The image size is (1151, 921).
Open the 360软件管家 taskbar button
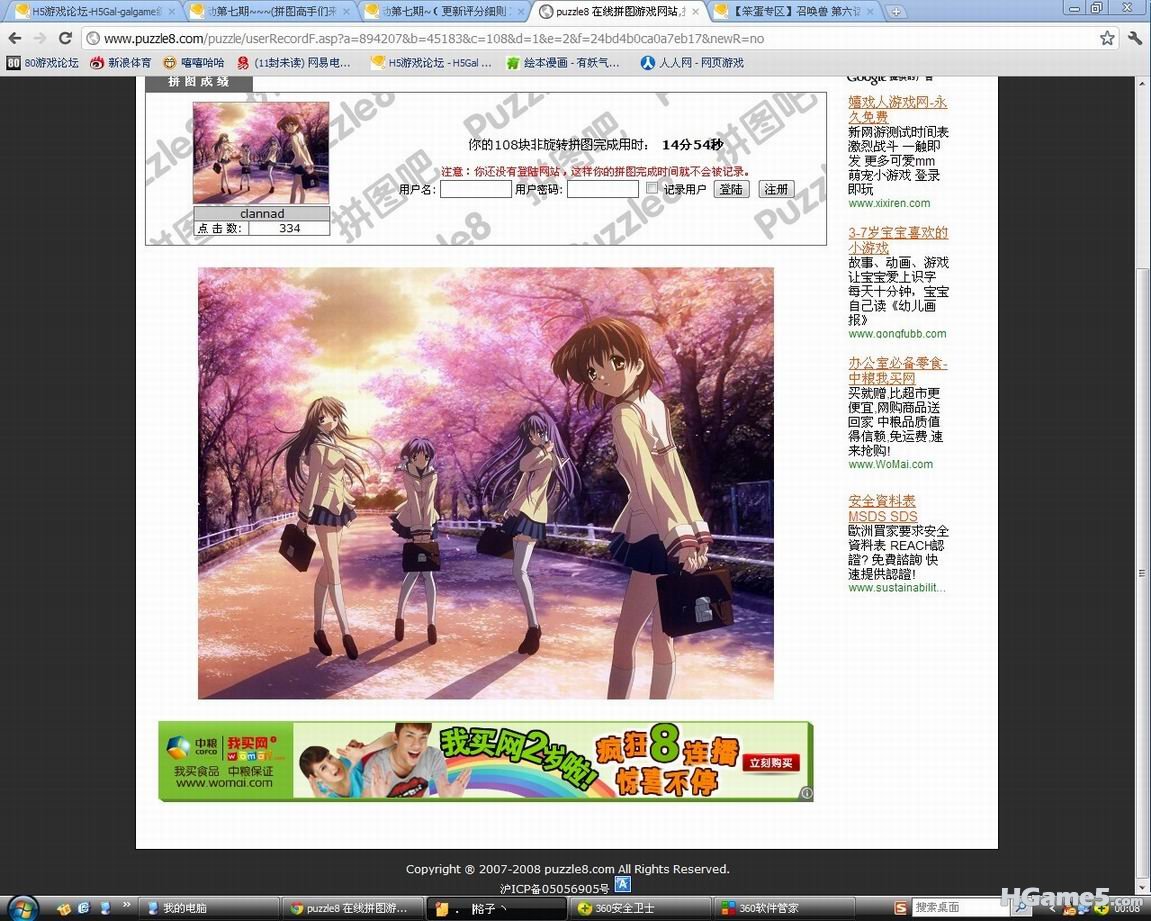click(x=784, y=909)
